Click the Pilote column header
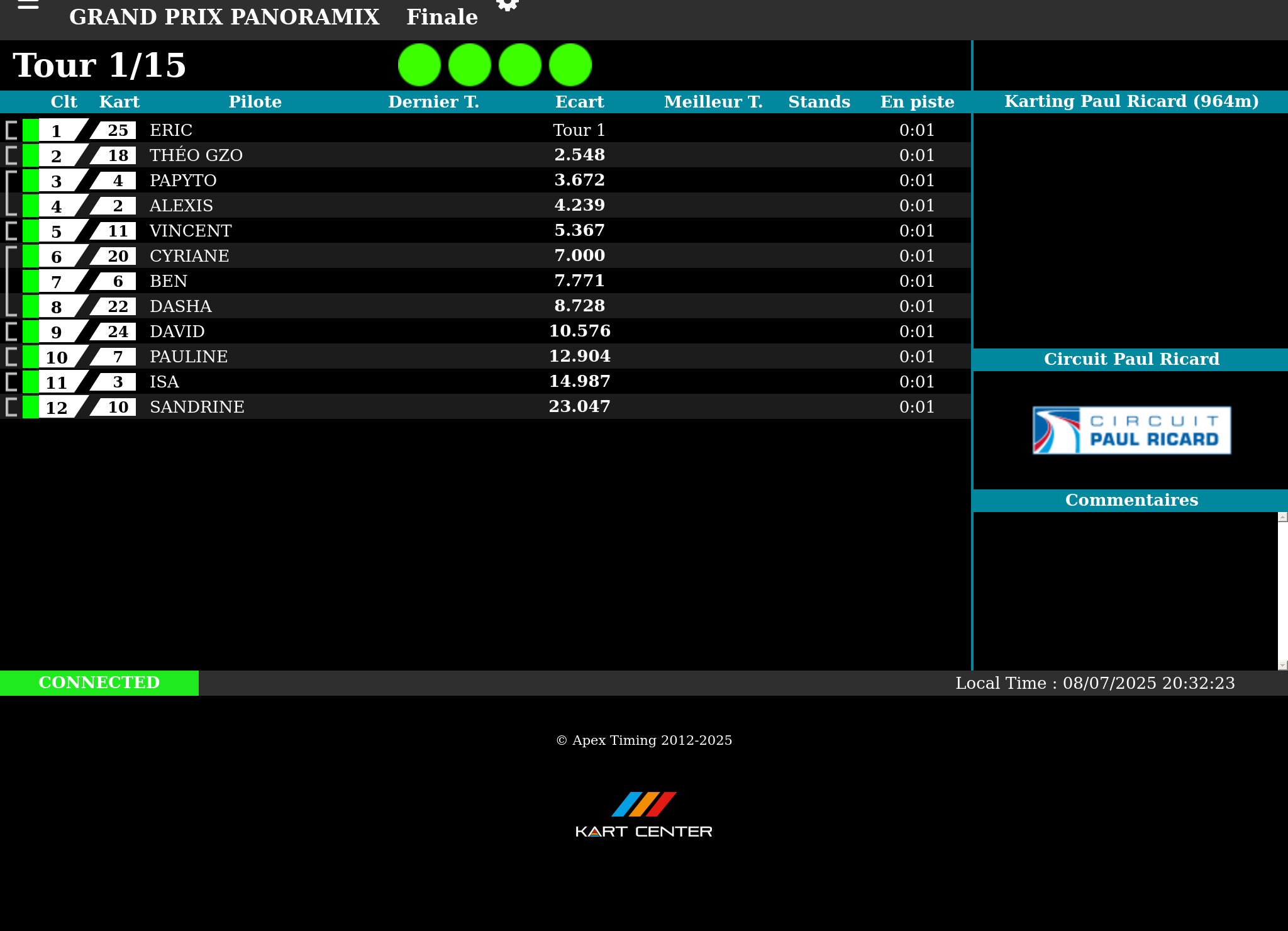The width and height of the screenshot is (1288, 931). [255, 102]
